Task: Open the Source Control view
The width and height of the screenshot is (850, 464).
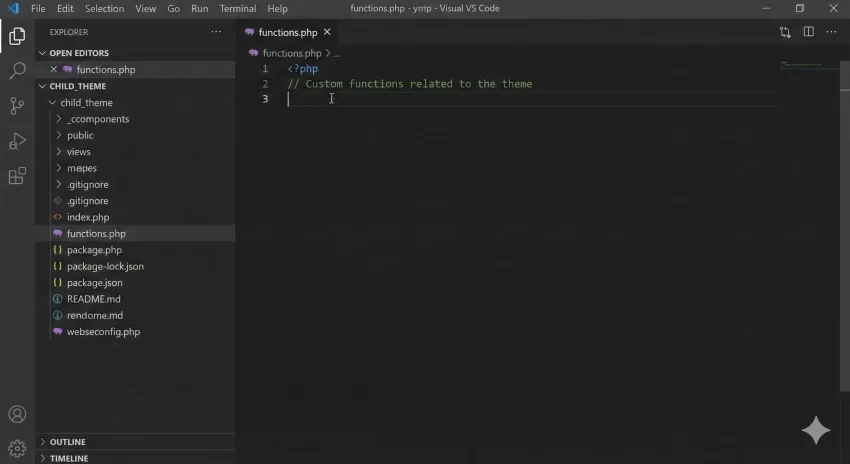Action: [x=17, y=106]
